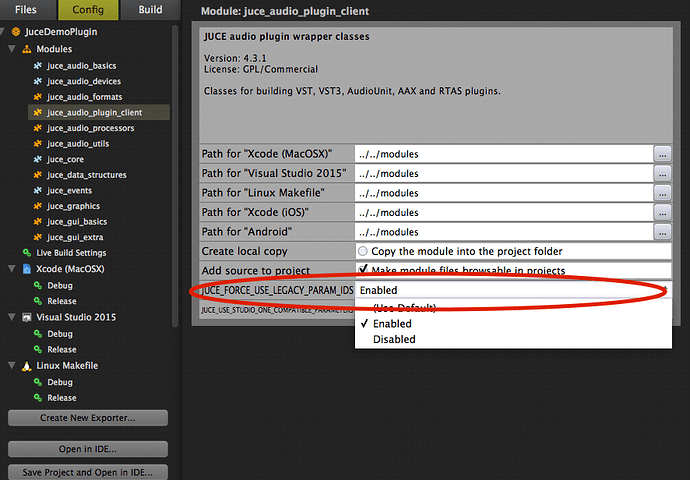Image resolution: width=690 pixels, height=480 pixels.
Task: Collapse the Linux Makefile exporter node
Action: 12,366
